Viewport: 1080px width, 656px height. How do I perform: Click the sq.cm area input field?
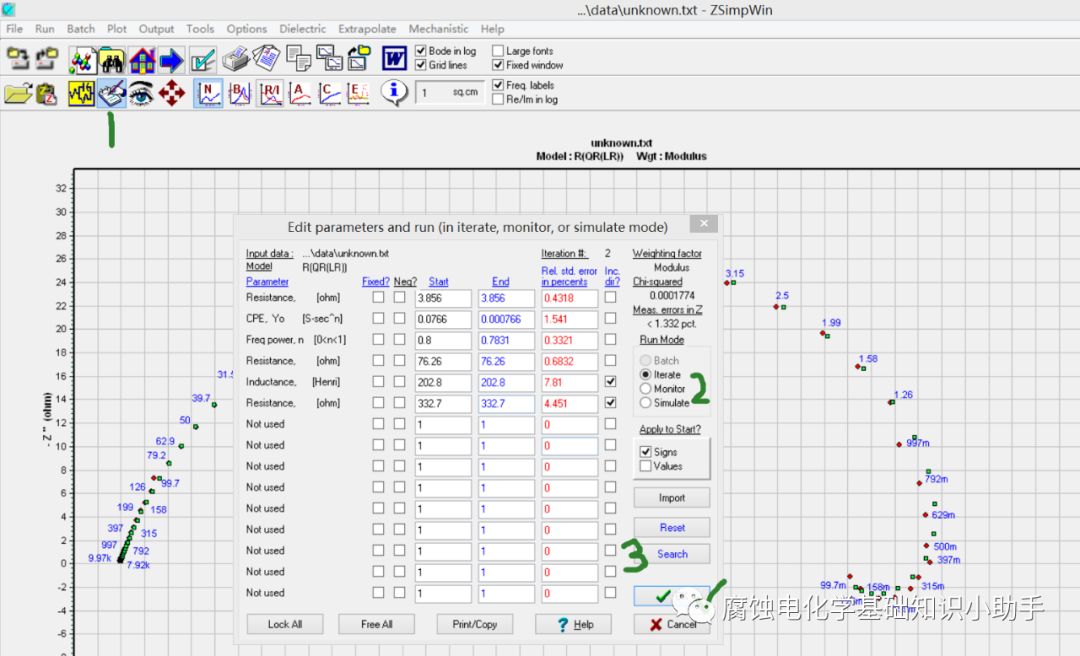point(450,92)
